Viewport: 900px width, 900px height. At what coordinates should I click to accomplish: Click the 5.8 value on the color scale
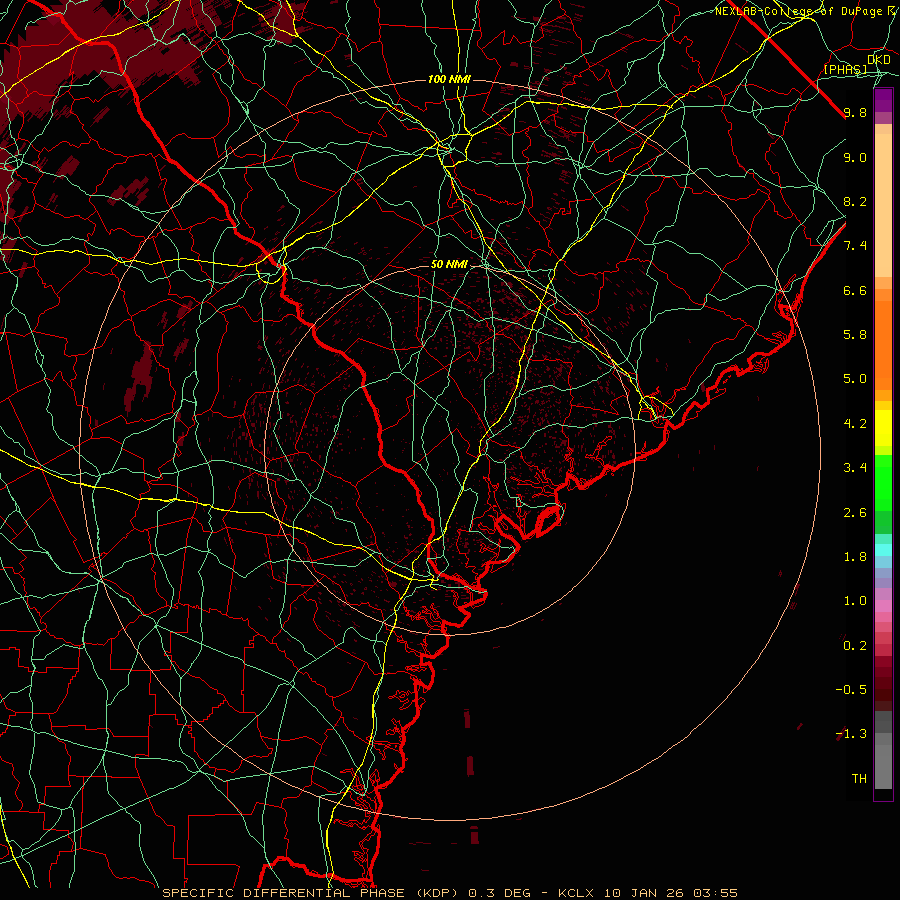coord(855,335)
